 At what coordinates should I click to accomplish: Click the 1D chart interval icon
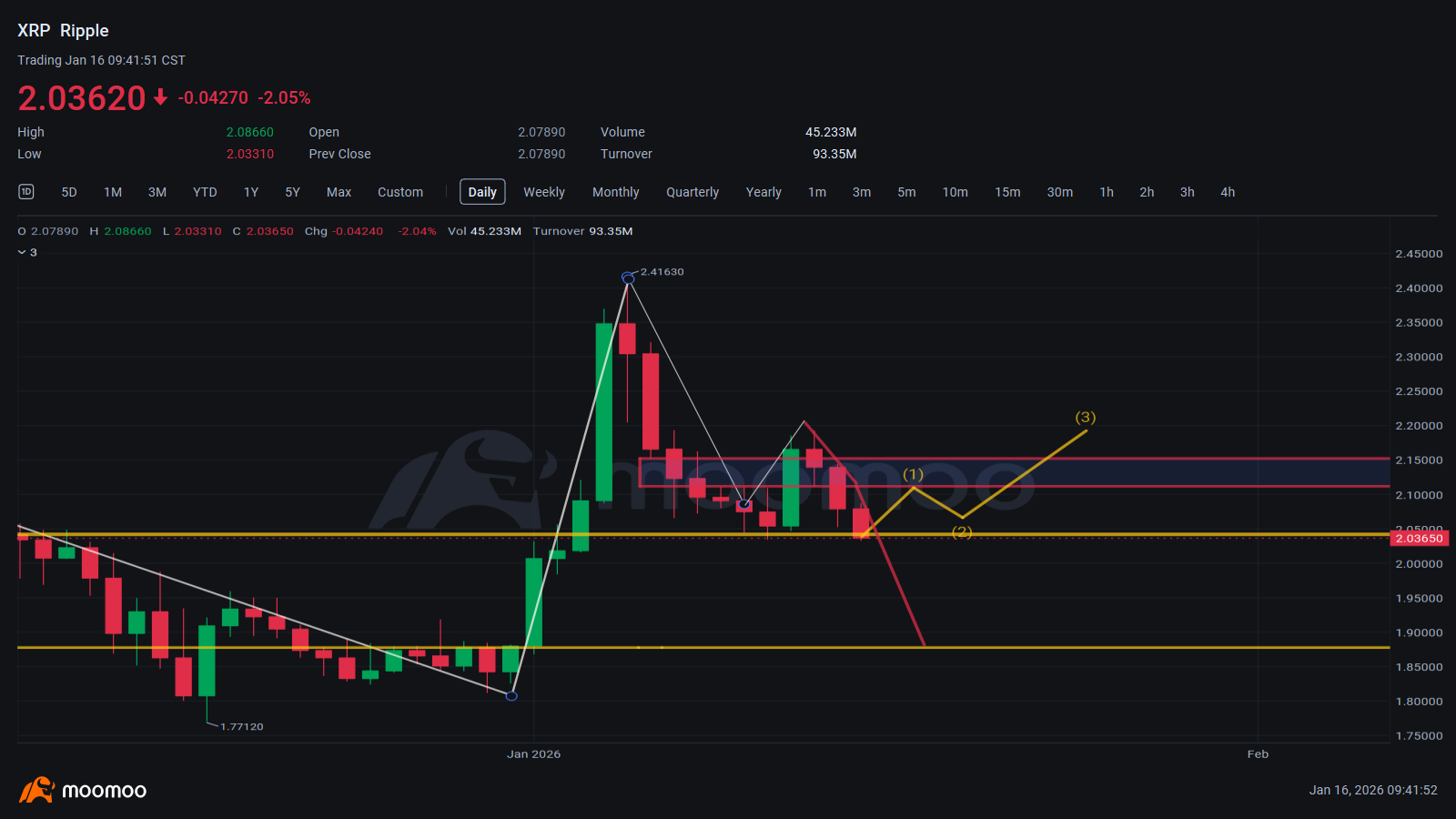pos(26,191)
